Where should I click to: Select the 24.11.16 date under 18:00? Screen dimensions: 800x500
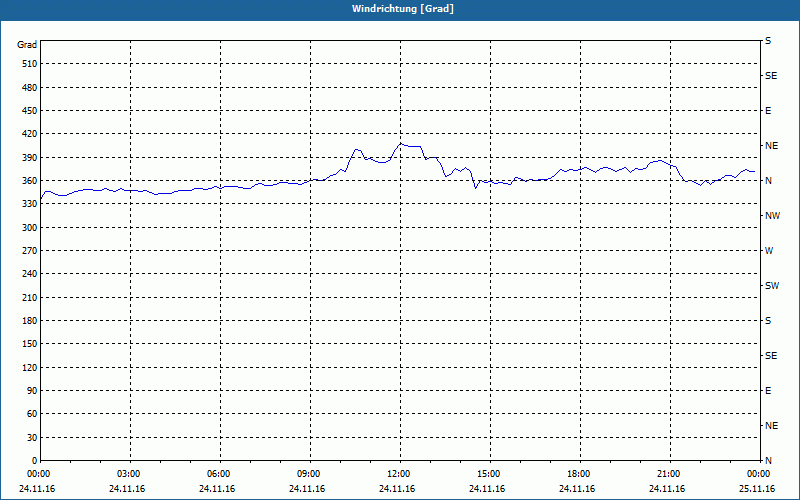click(x=577, y=489)
